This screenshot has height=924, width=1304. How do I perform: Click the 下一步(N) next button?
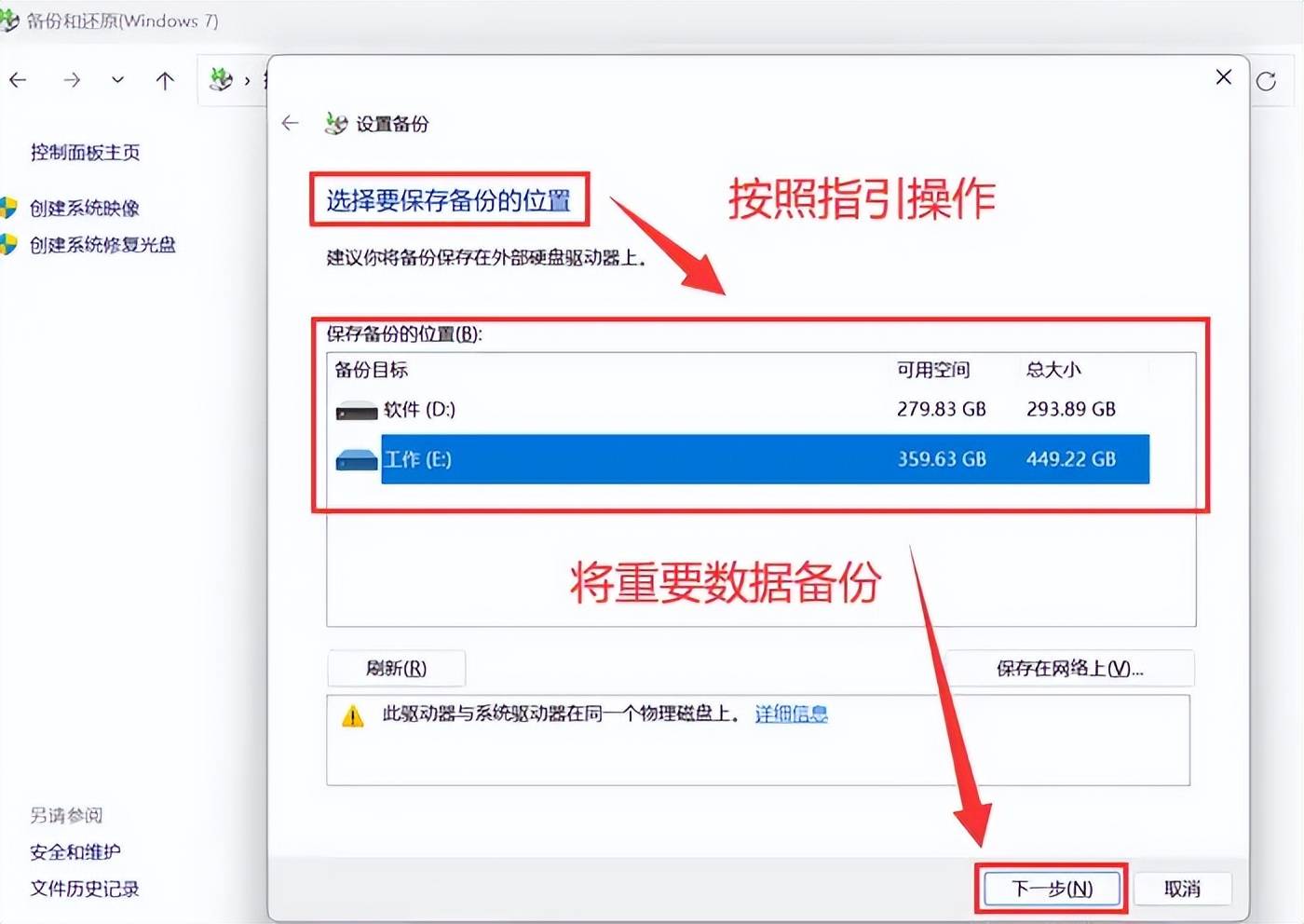coord(1052,889)
